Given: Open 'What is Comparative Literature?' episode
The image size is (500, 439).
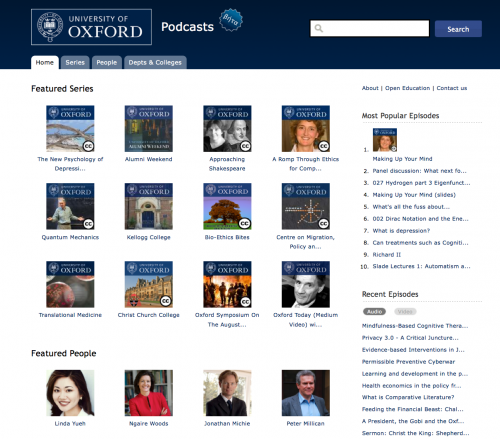Looking at the screenshot, I should coord(408,397).
